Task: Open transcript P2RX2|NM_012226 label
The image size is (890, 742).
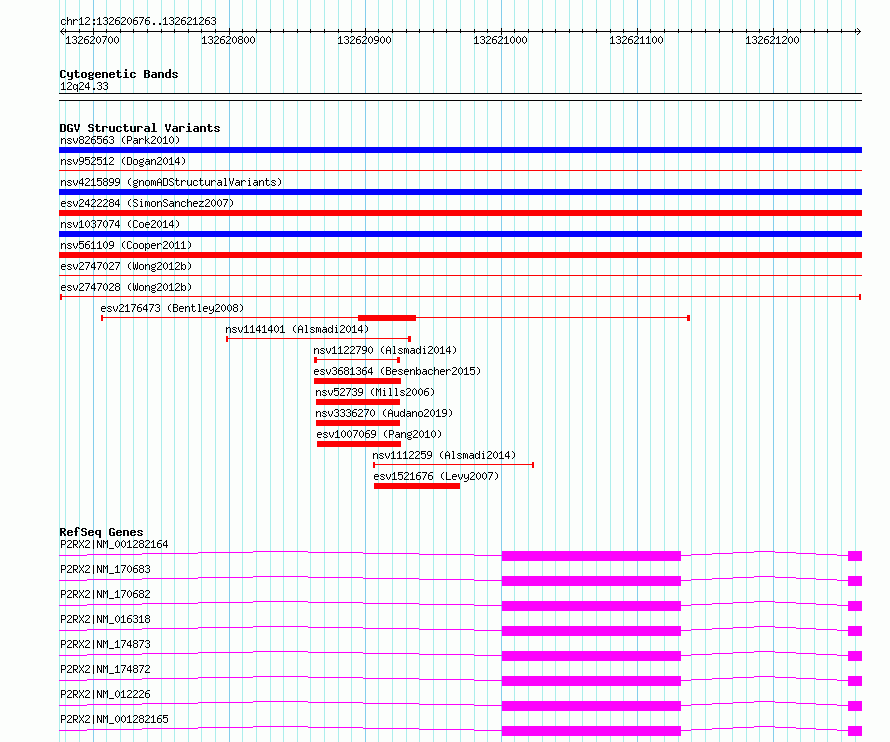Action: [x=105, y=694]
